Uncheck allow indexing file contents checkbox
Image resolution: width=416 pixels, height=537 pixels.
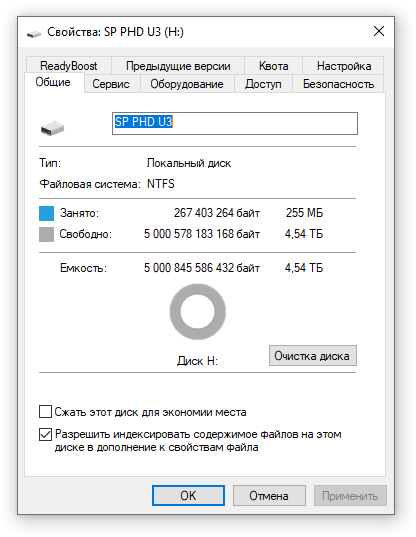pyautogui.click(x=45, y=434)
